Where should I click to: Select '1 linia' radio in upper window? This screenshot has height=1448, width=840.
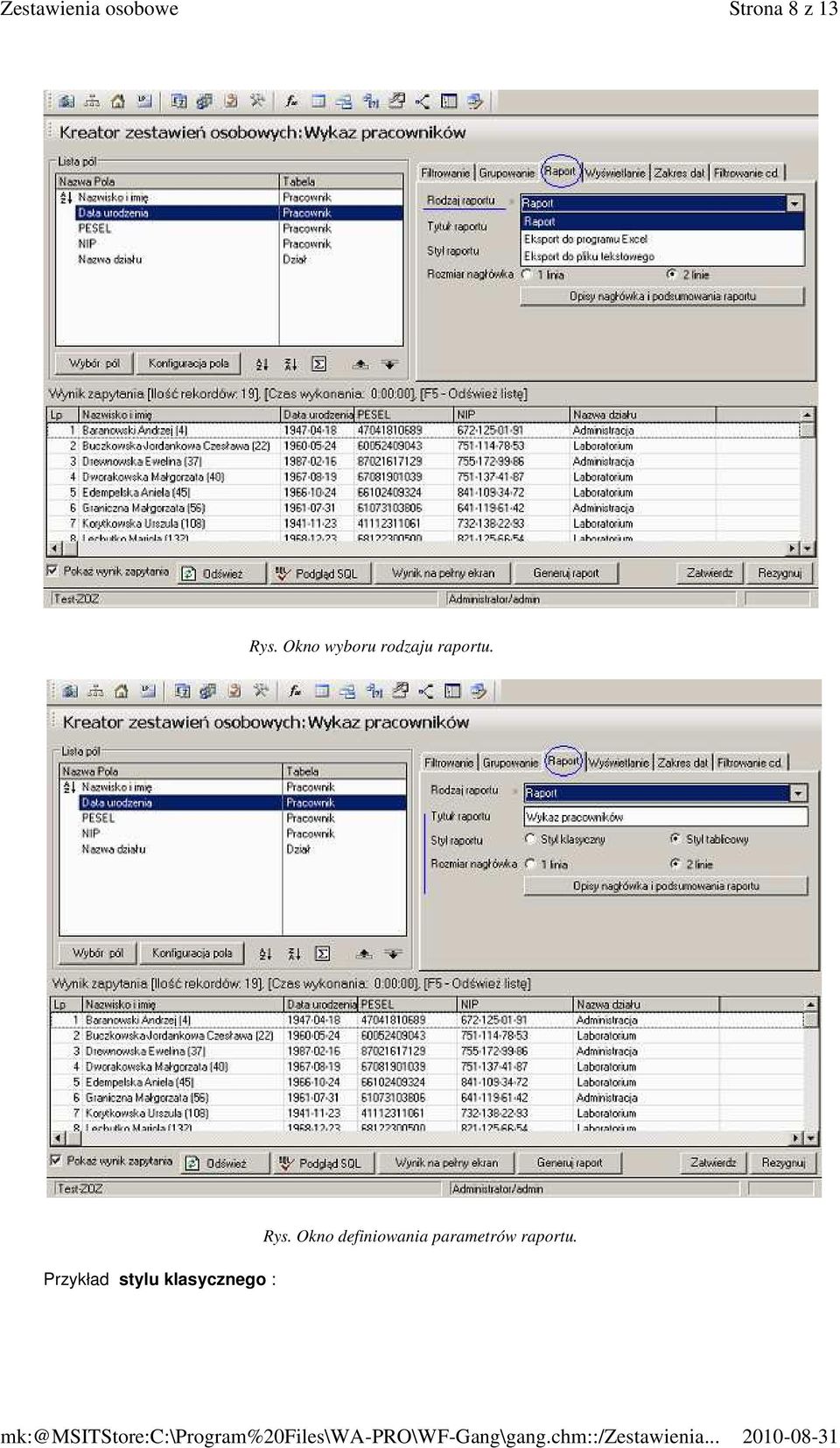[x=527, y=275]
